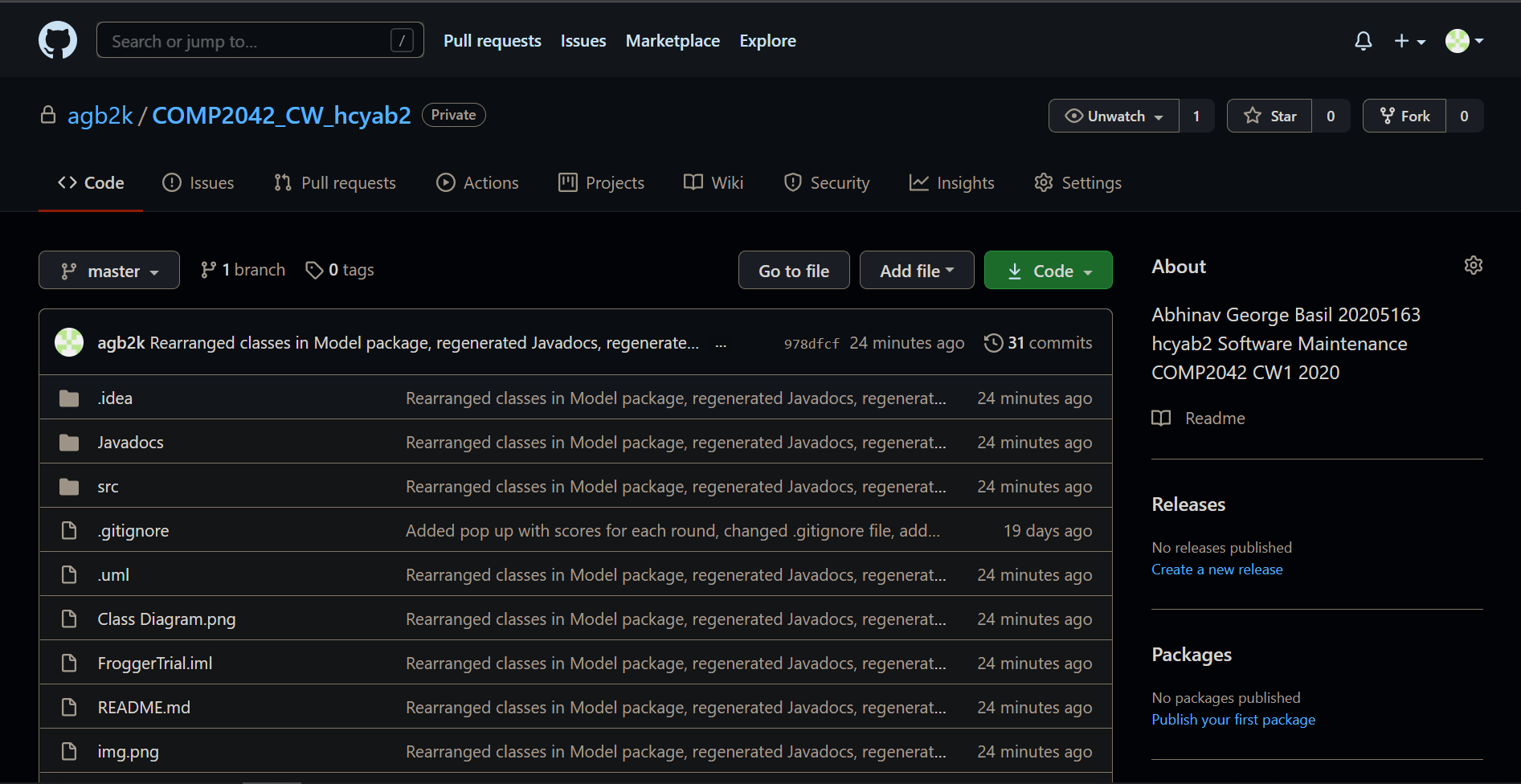The height and width of the screenshot is (784, 1521).
Task: Expand the Unwatch dropdown
Action: coord(1114,116)
